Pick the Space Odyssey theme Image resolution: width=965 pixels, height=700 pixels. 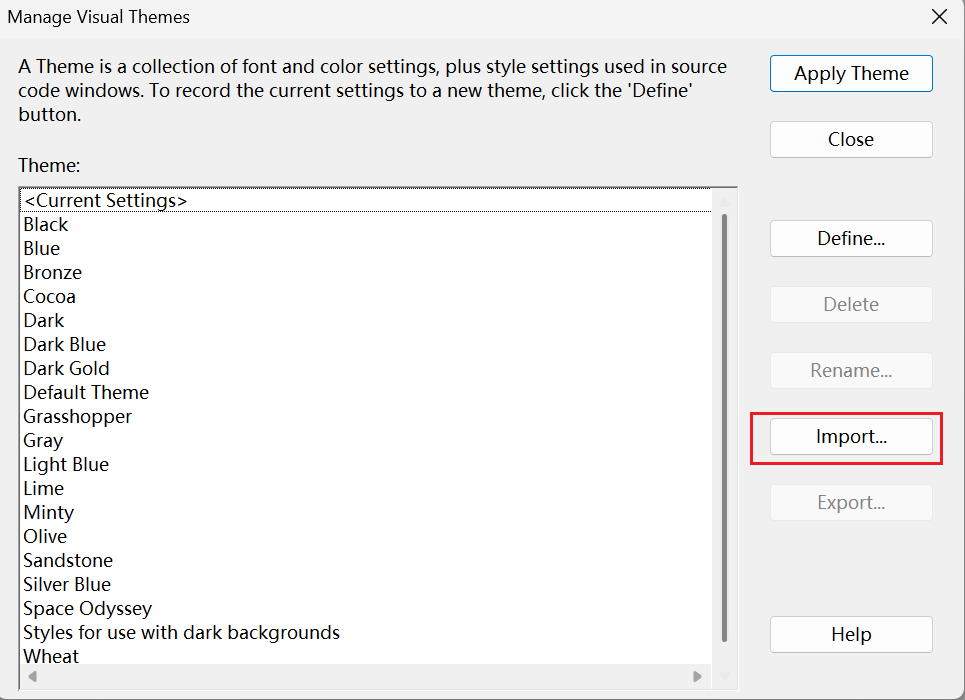366,609
